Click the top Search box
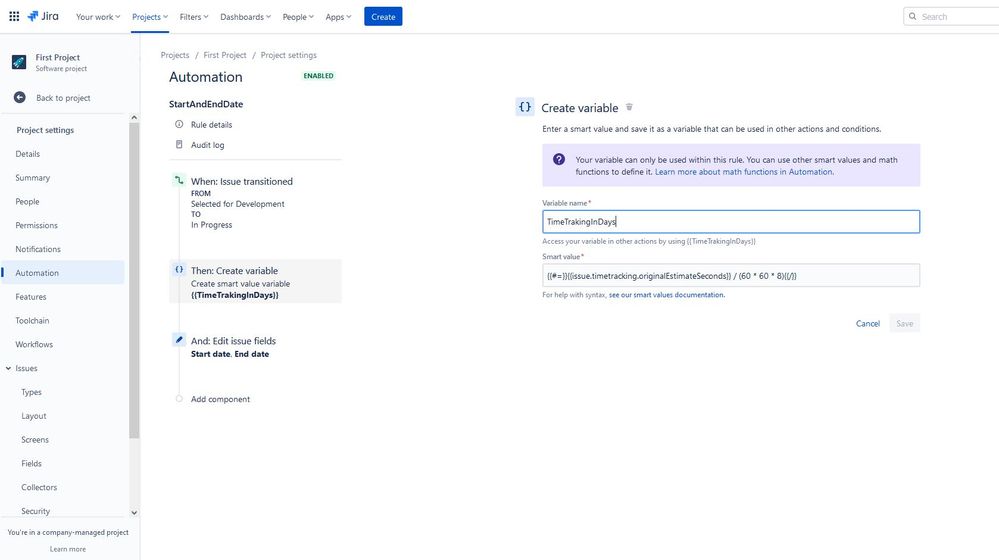Viewport: 999px width, 560px height. [951, 17]
